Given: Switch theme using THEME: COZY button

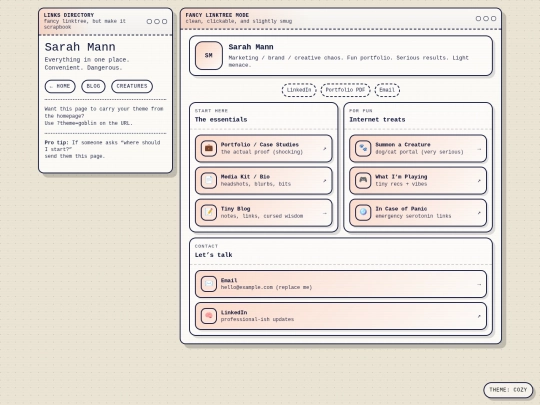Looking at the screenshot, I should pos(508,390).
